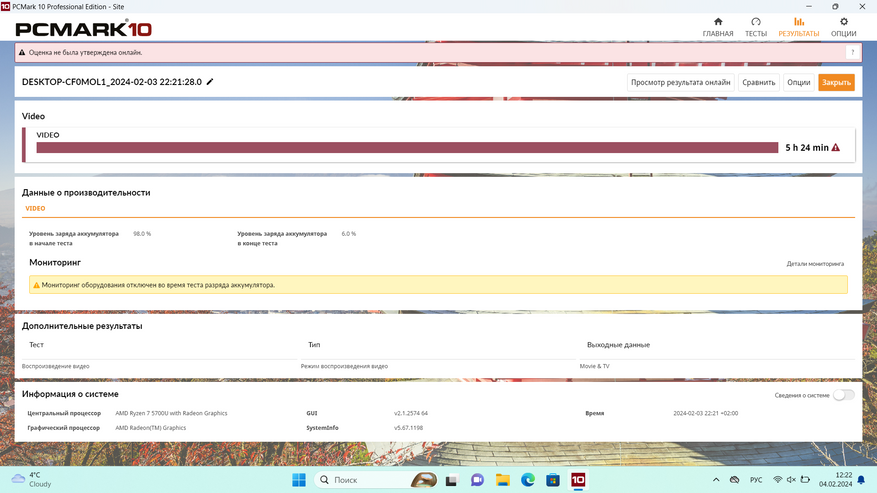Close result with orange Закрыть button

point(836,82)
